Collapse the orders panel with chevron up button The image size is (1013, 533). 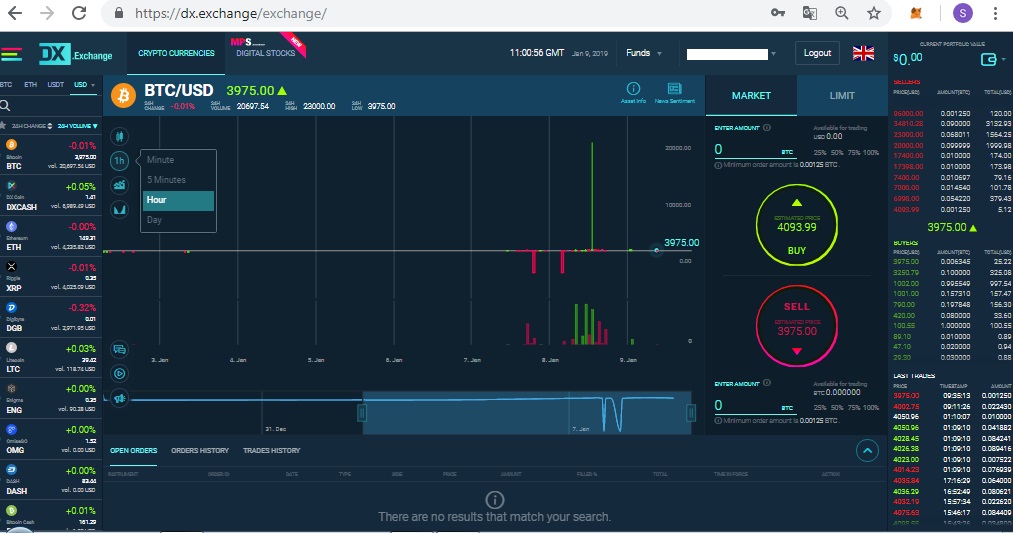pyautogui.click(x=867, y=450)
